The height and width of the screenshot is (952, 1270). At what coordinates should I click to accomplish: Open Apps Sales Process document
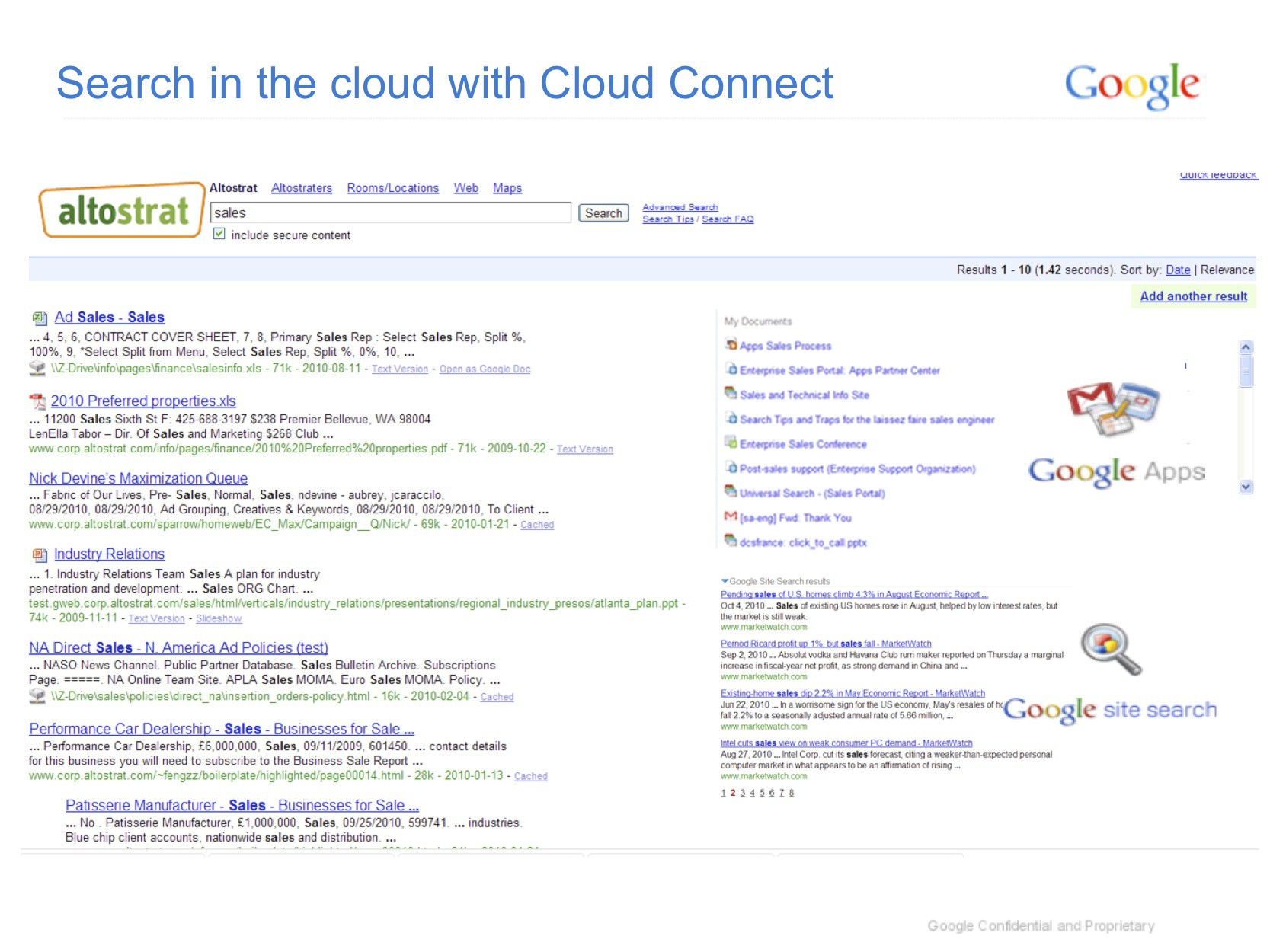coord(785,346)
